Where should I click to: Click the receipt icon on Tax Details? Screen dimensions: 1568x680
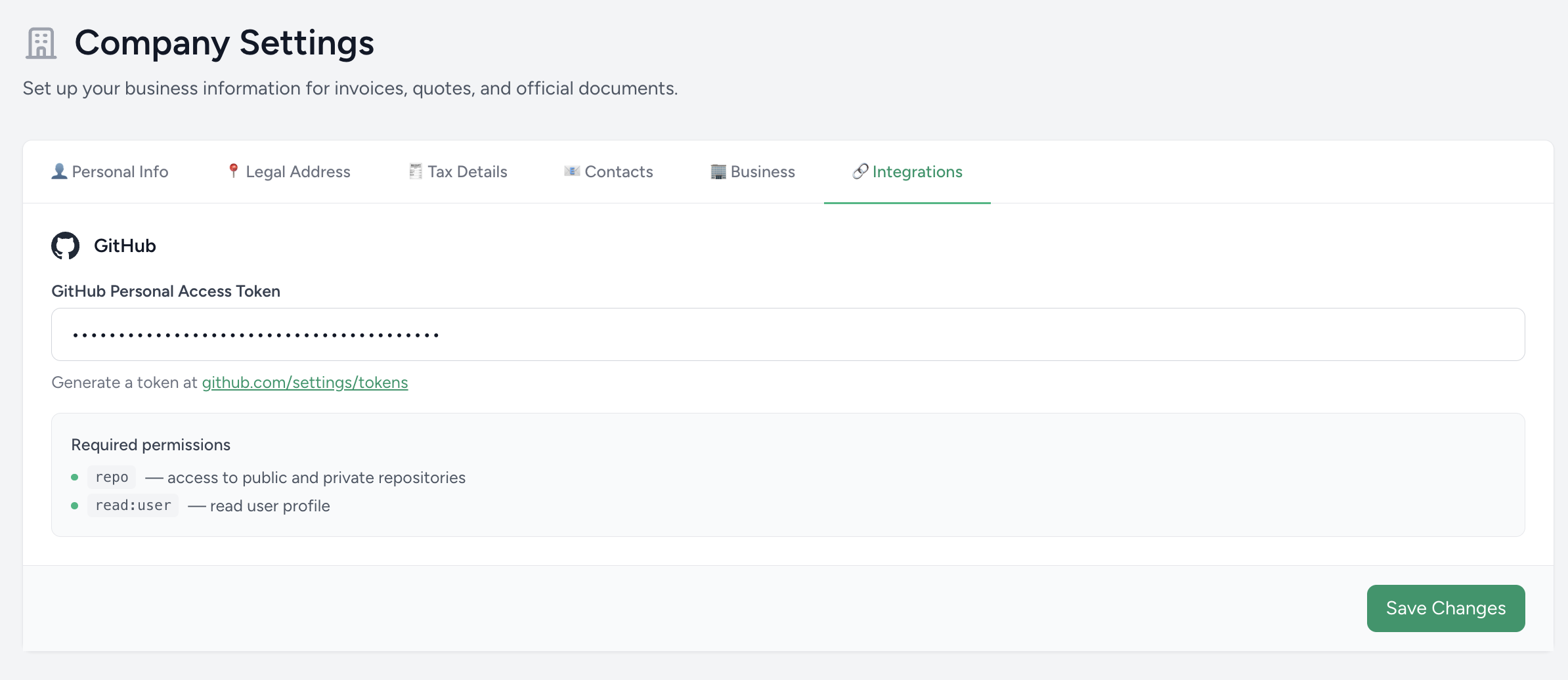click(416, 171)
